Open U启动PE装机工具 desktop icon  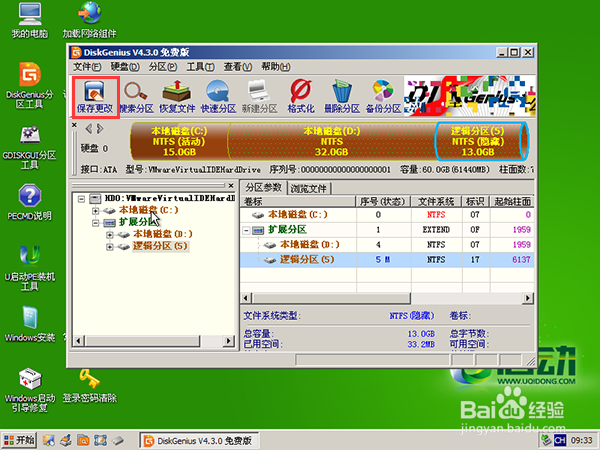pyautogui.click(x=29, y=268)
